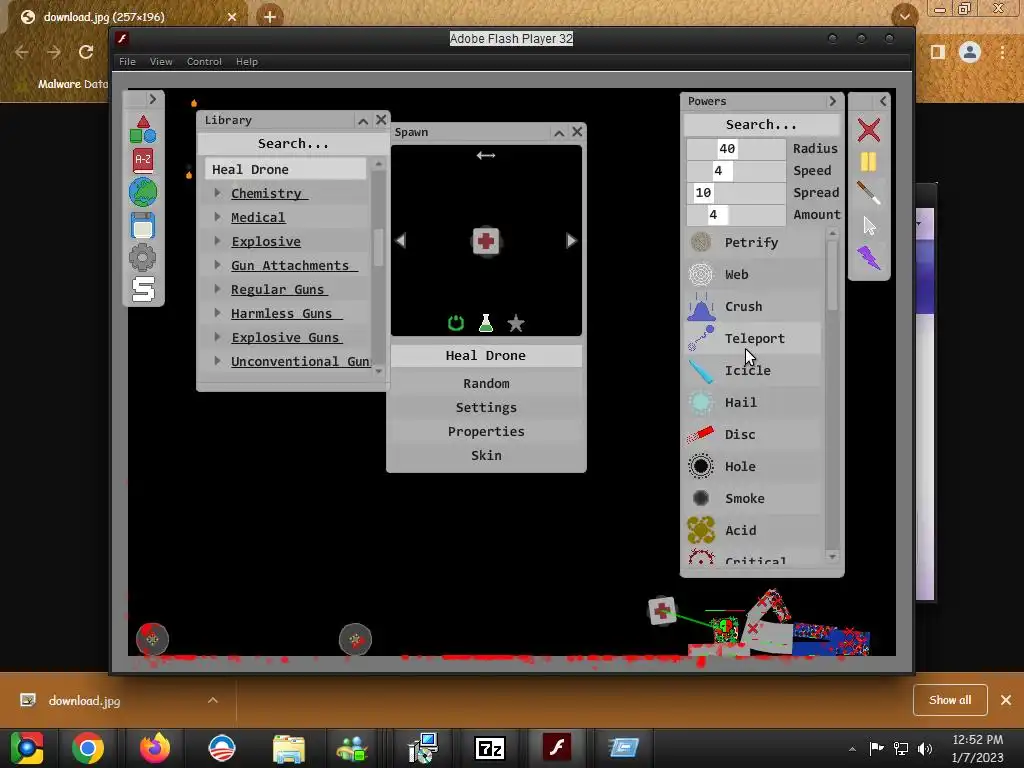Open Properties in Spawn panel

click(486, 432)
